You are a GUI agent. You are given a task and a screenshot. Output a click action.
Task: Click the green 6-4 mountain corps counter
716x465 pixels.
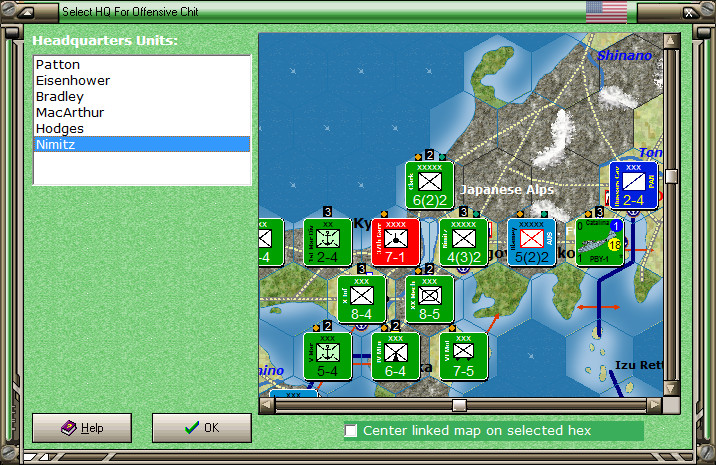pyautogui.click(x=395, y=356)
